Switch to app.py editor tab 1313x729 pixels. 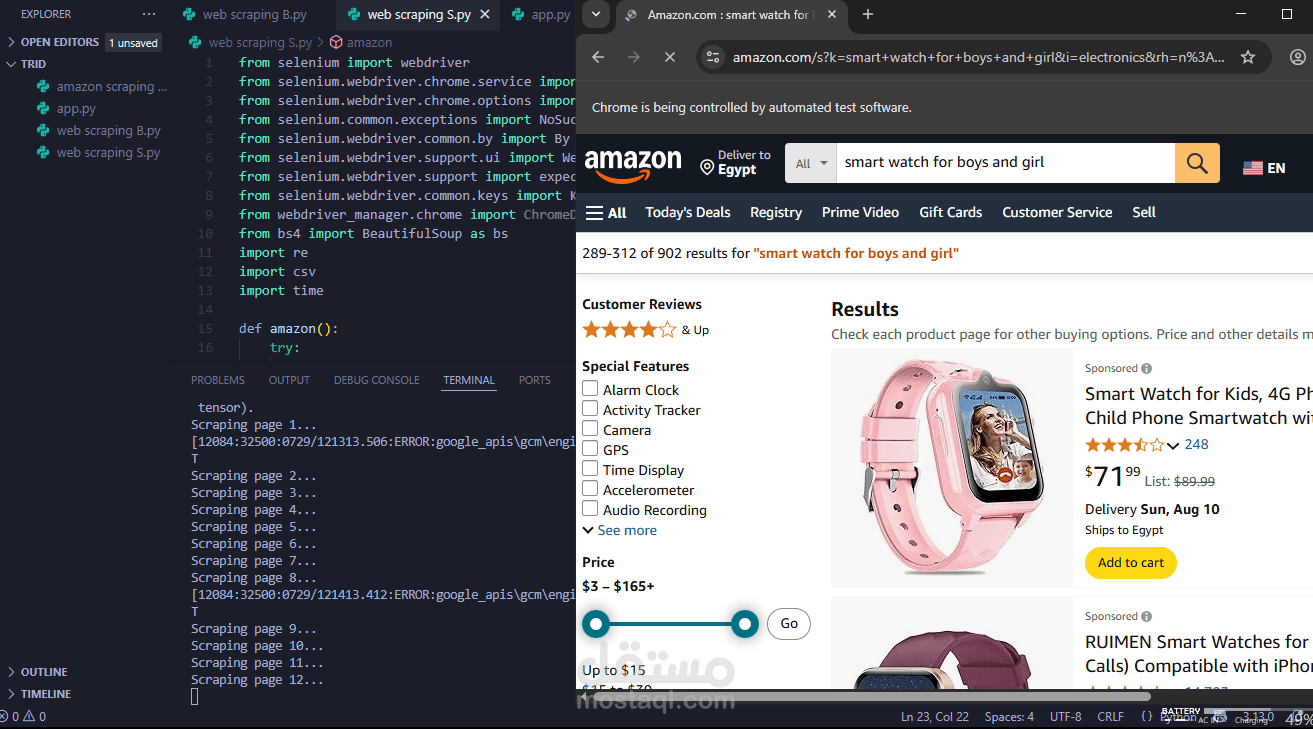541,15
